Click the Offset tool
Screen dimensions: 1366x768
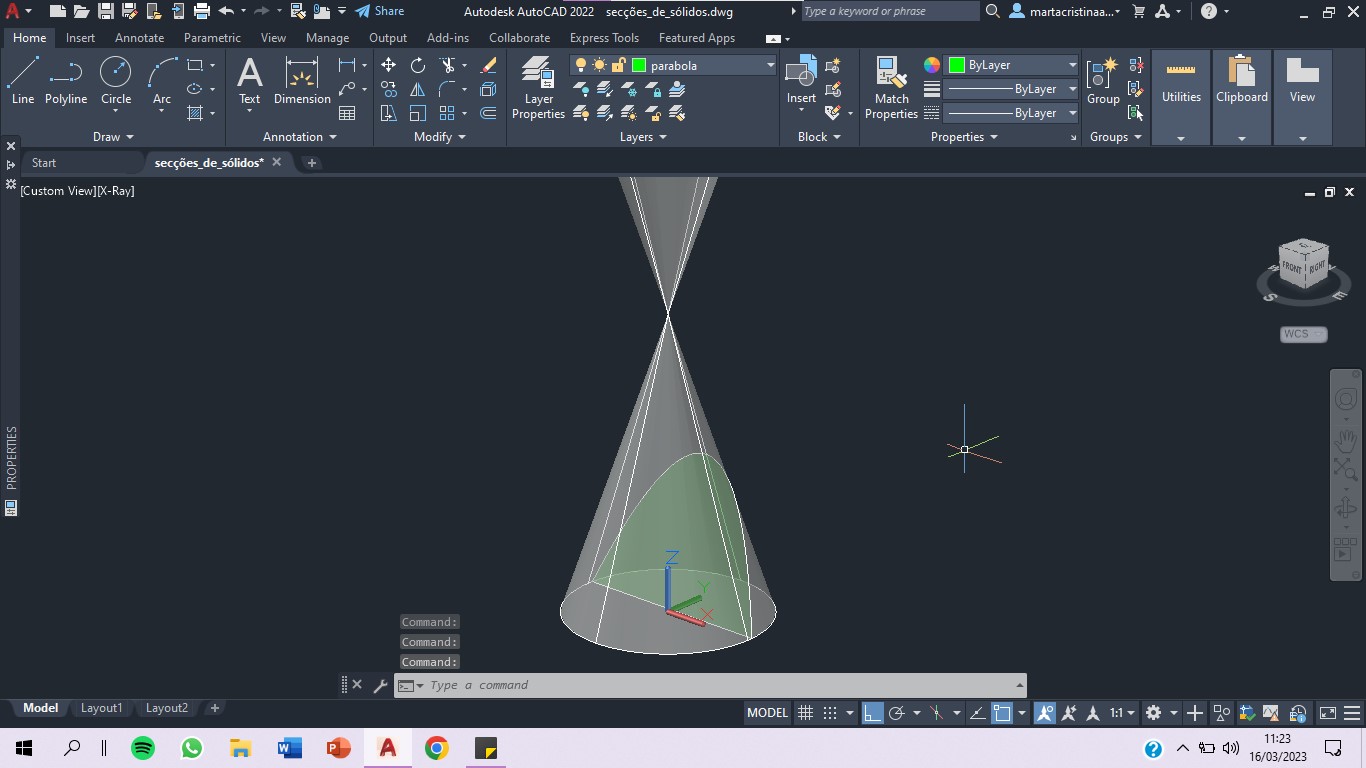(488, 113)
